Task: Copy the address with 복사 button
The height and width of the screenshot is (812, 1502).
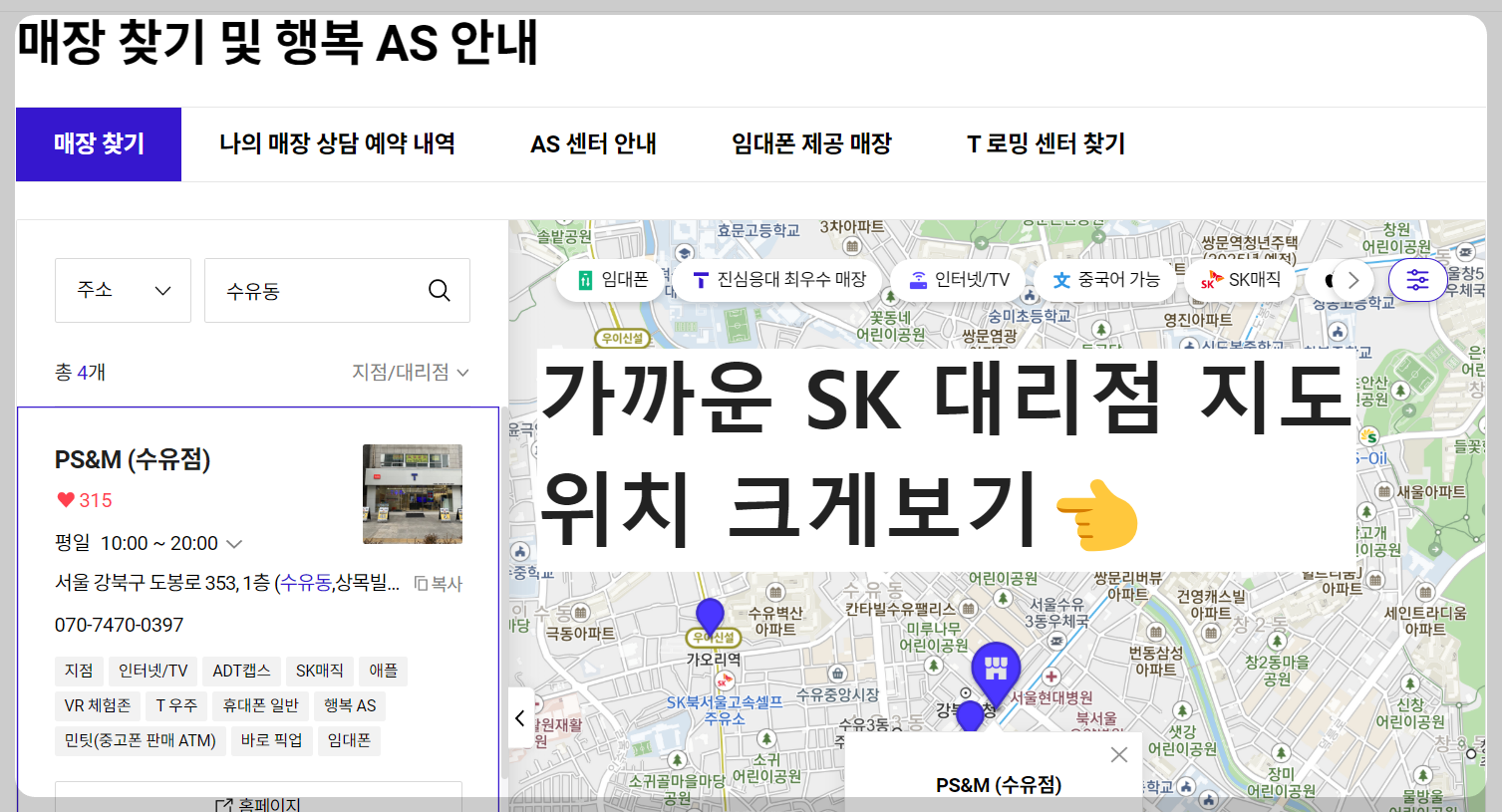Action: (439, 583)
